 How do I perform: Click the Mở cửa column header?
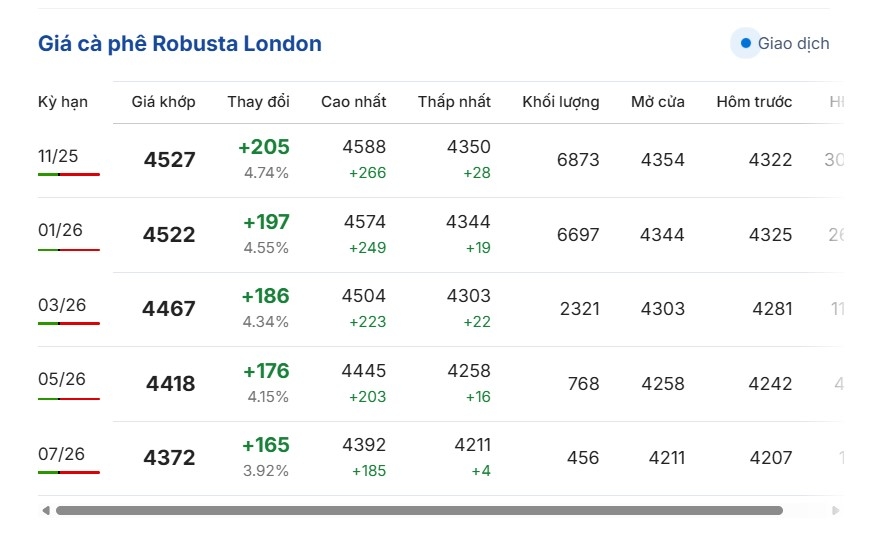pyautogui.click(x=657, y=102)
